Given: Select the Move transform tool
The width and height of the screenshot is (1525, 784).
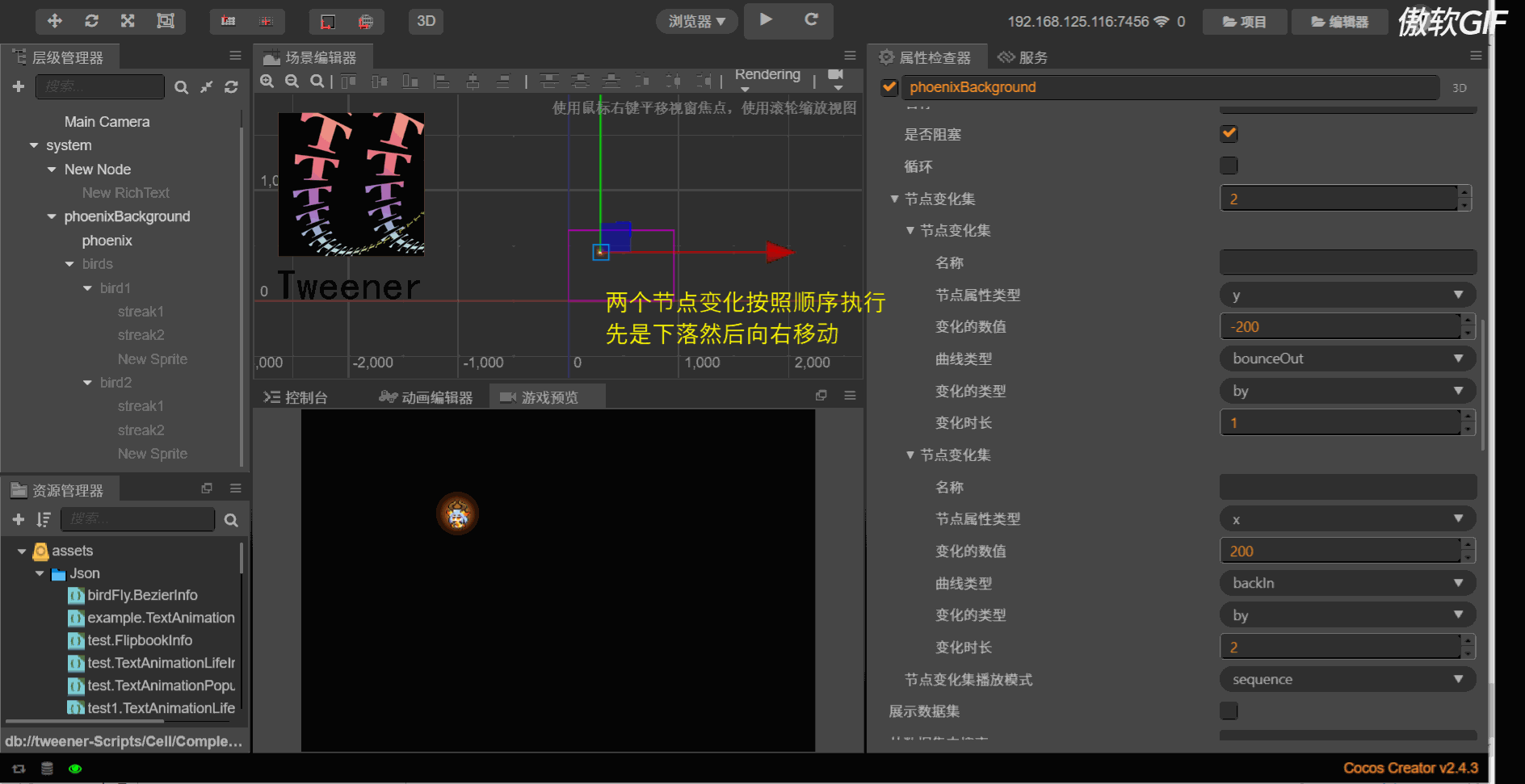Looking at the screenshot, I should tap(54, 21).
